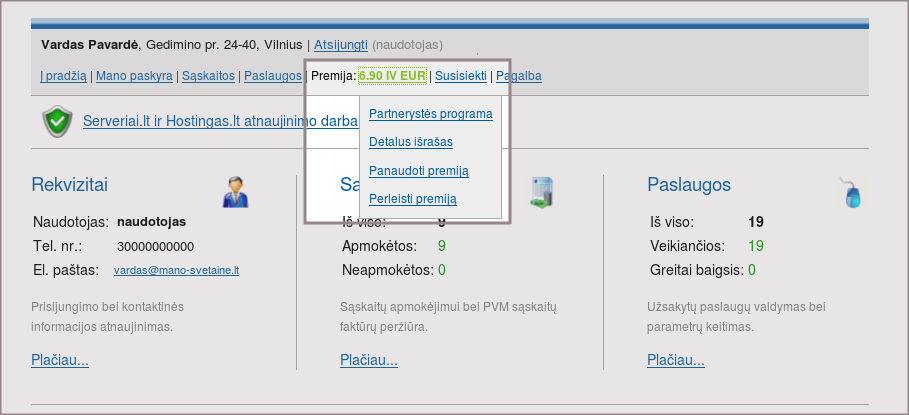Go to Į pradžią home link
This screenshot has height=415, width=909.
click(x=63, y=75)
